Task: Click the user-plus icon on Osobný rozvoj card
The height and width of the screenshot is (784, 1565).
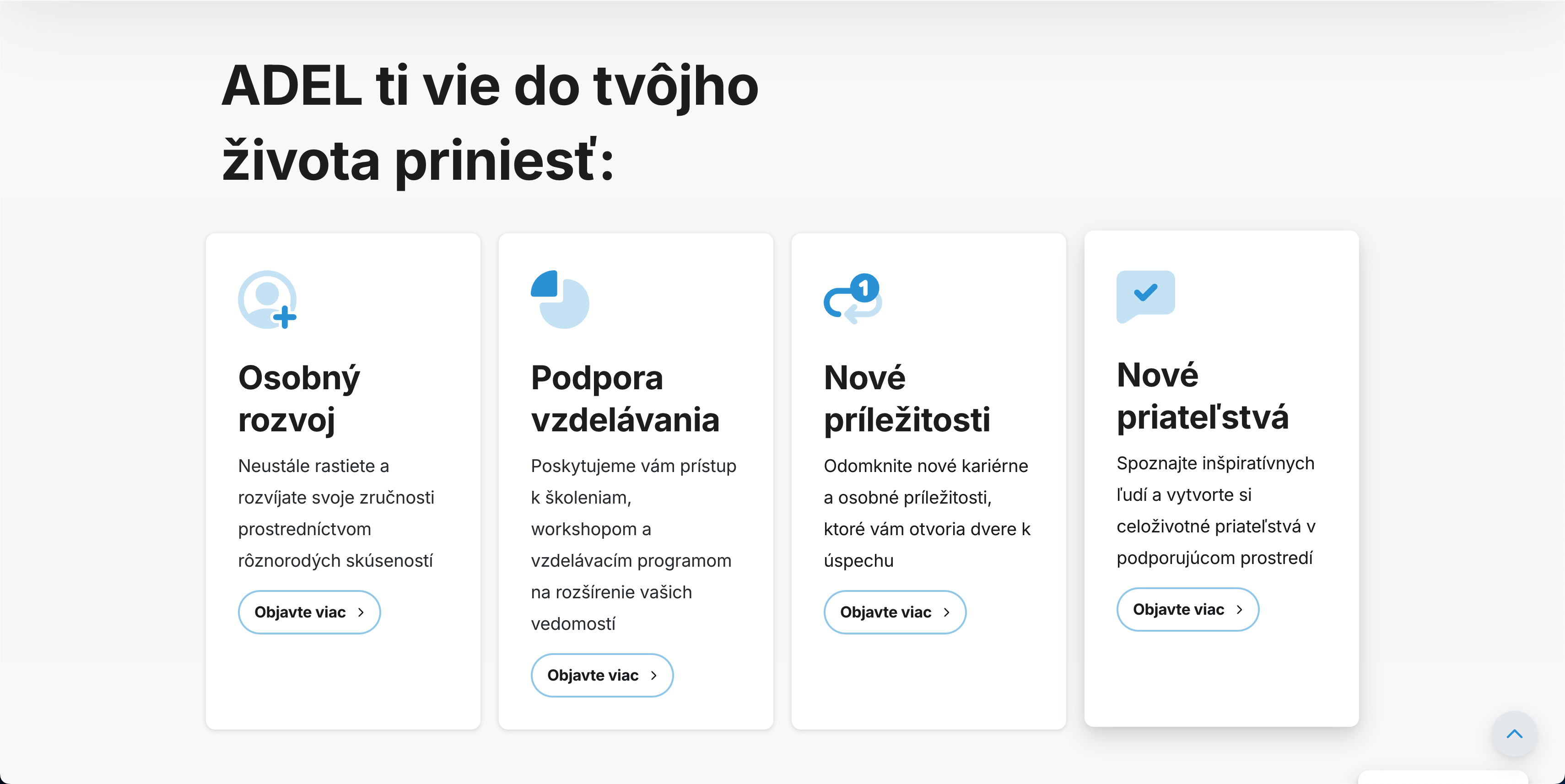Action: (x=267, y=300)
